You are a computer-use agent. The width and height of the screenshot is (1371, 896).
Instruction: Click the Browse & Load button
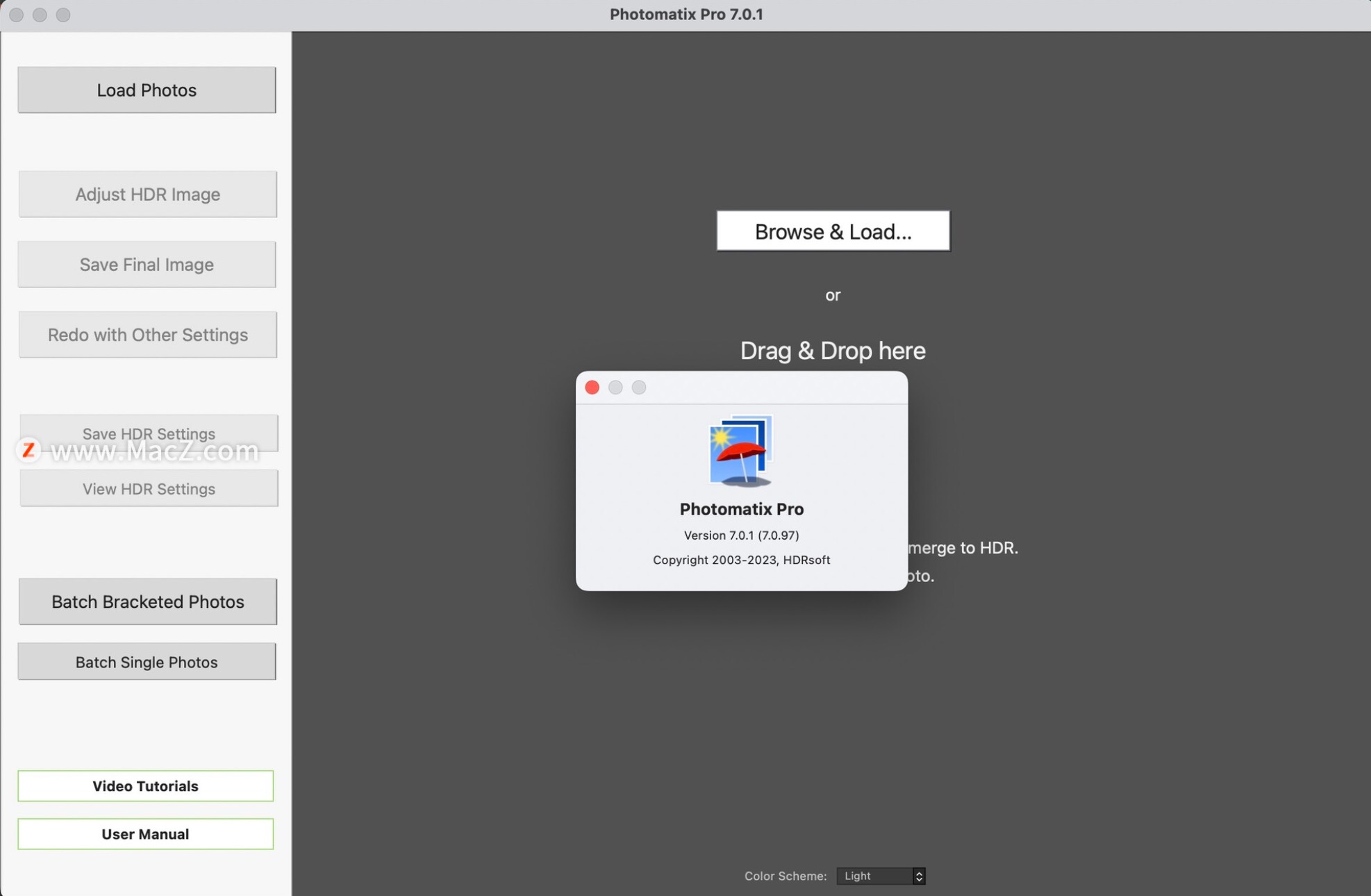[x=833, y=231]
